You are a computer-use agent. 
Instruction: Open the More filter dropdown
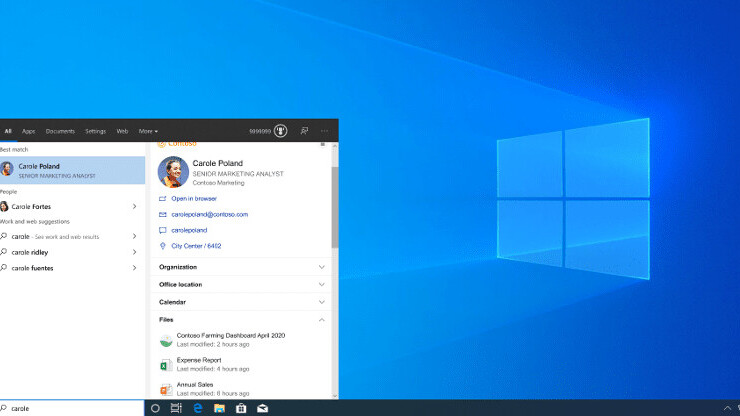tap(148, 131)
